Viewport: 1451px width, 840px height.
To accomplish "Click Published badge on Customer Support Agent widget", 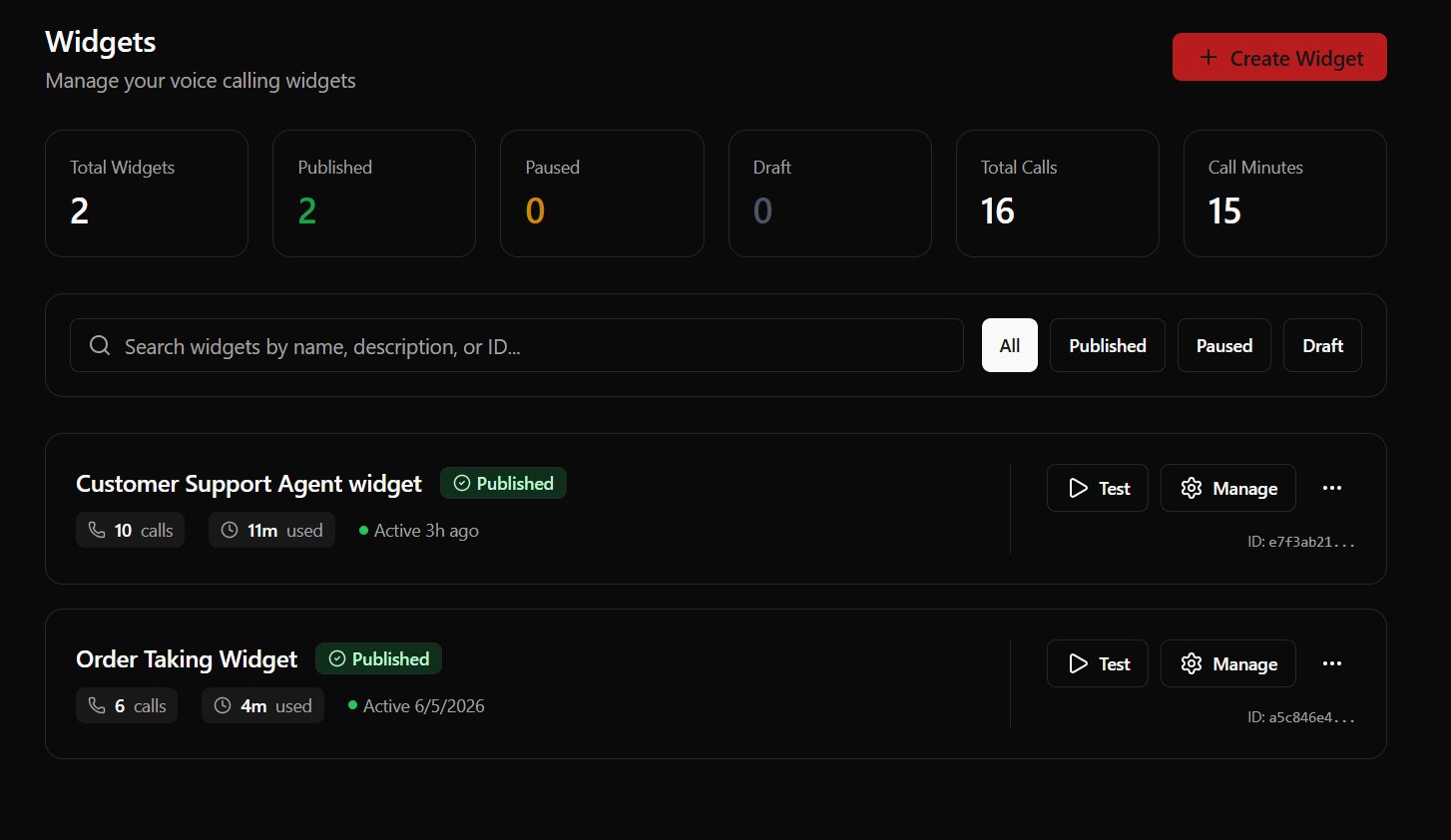I will [503, 483].
